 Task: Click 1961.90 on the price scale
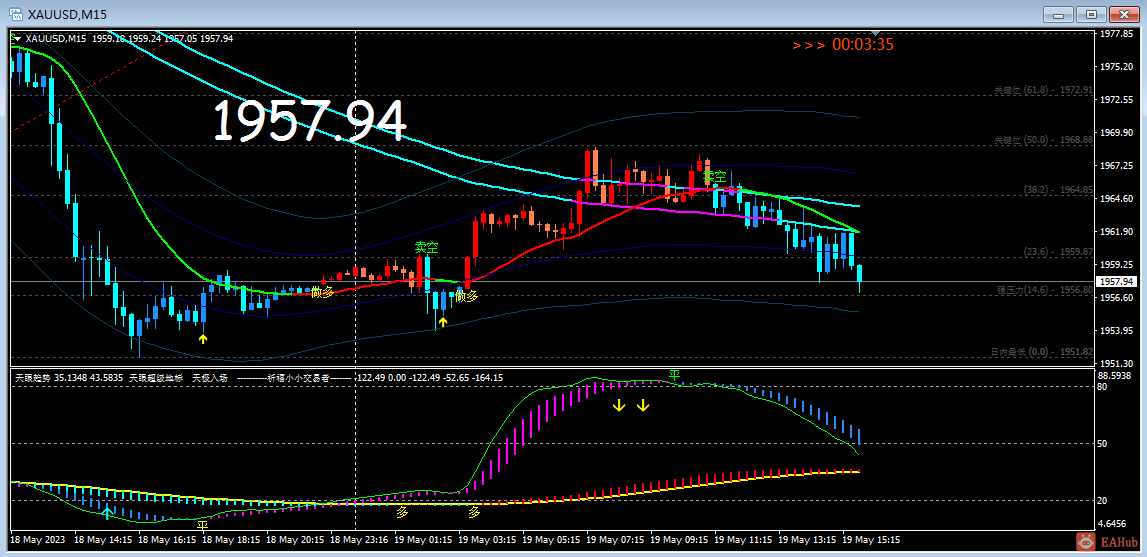(x=1116, y=231)
